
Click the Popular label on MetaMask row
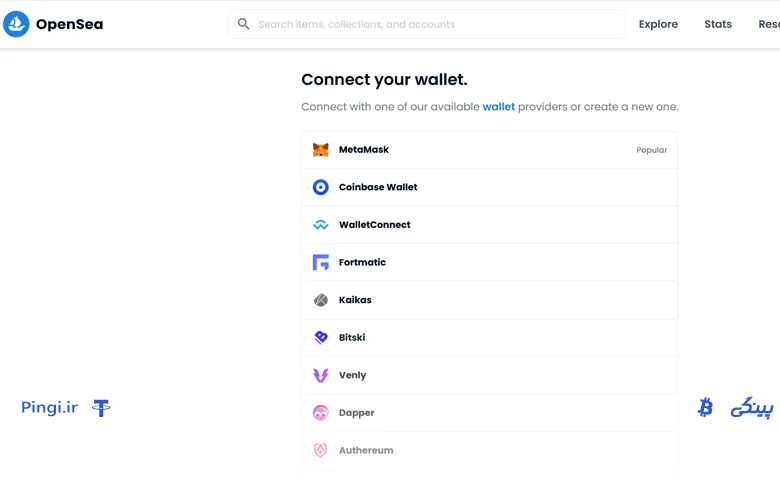point(652,150)
